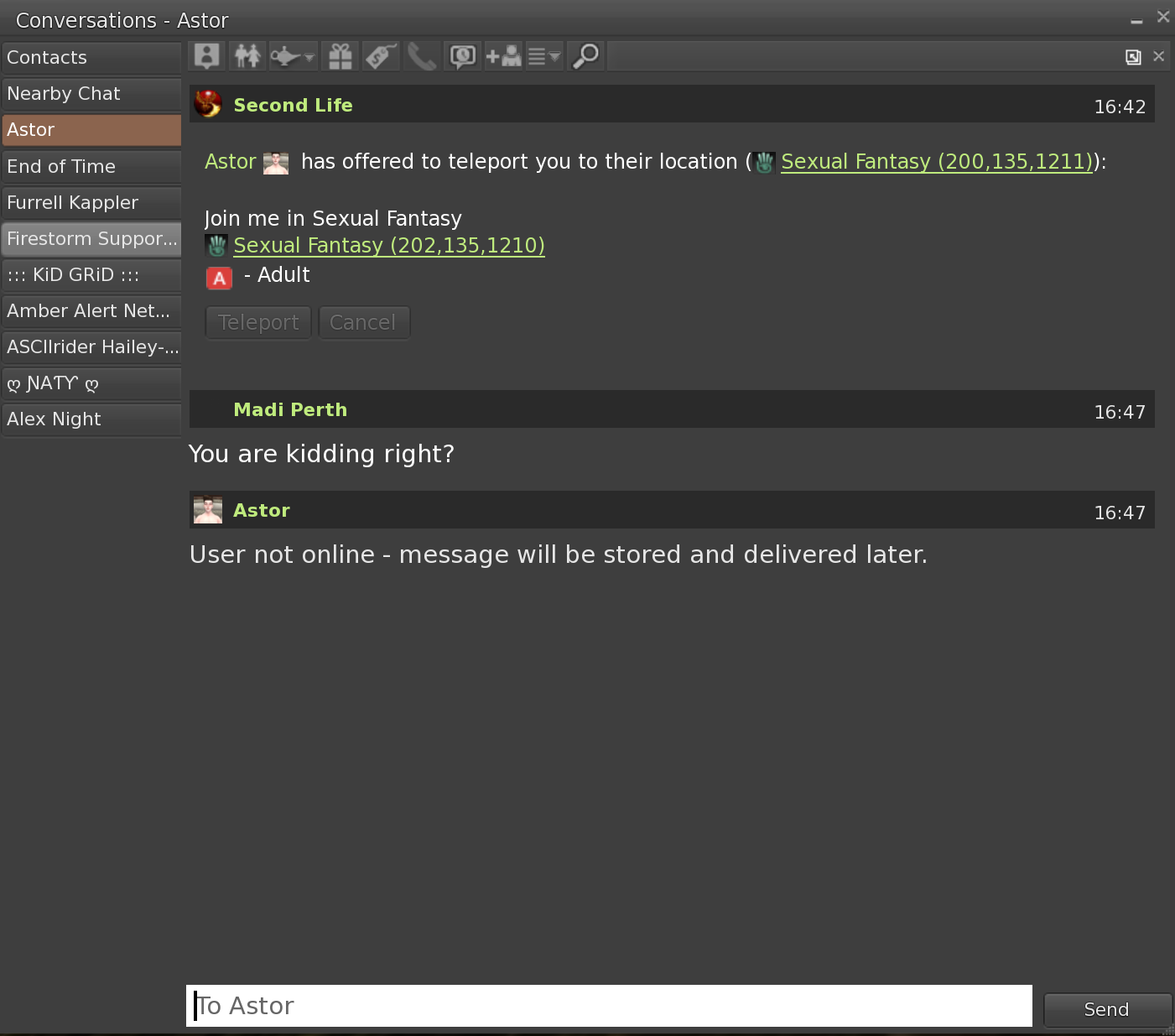This screenshot has width=1175, height=1036.
Task: Open the ASCIIrider Hailey conversation
Action: coord(91,346)
